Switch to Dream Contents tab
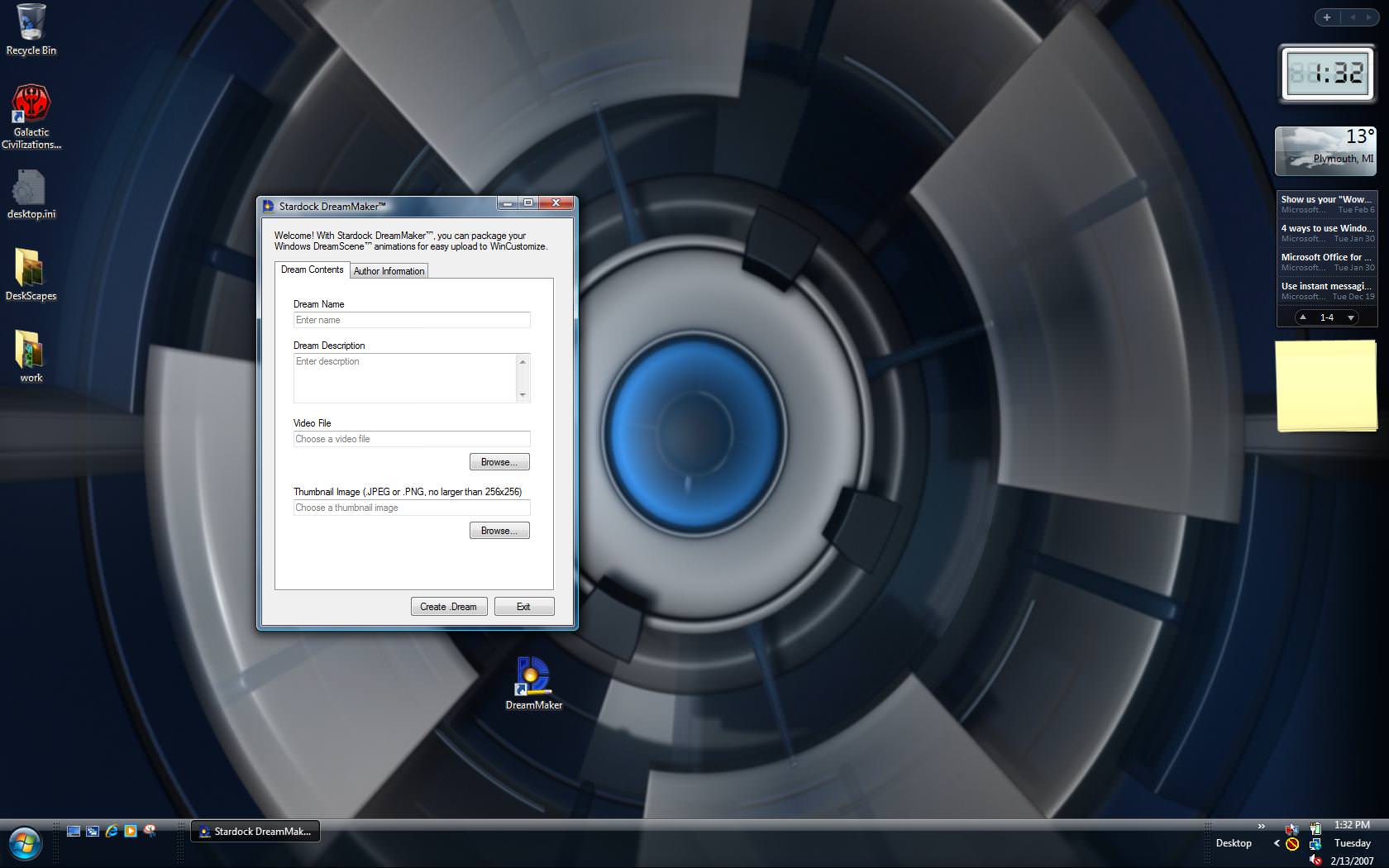 (312, 269)
